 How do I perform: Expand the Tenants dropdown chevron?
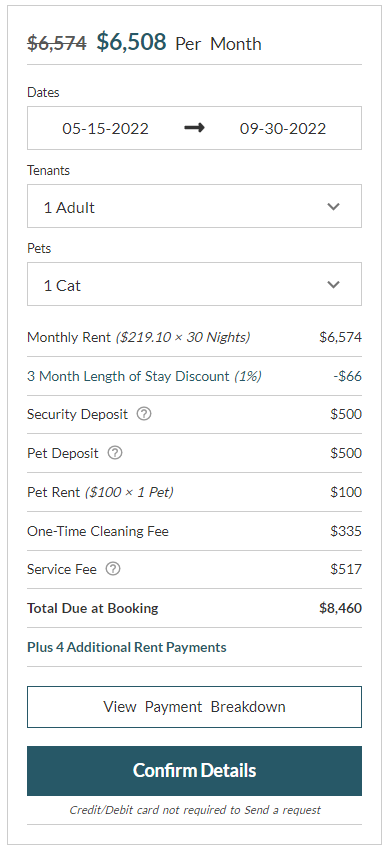334,206
